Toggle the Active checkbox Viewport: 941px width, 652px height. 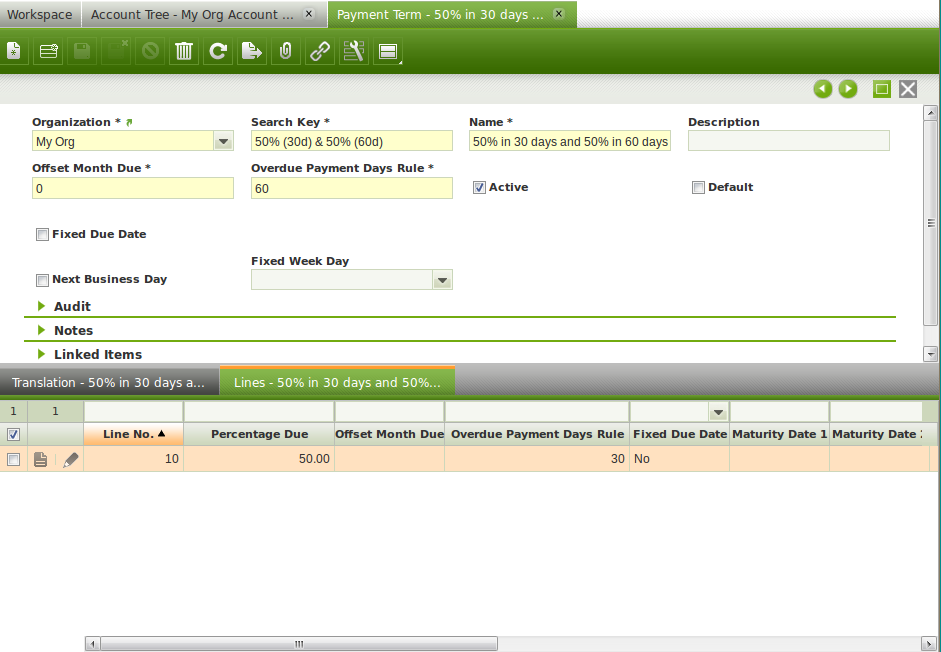point(479,187)
